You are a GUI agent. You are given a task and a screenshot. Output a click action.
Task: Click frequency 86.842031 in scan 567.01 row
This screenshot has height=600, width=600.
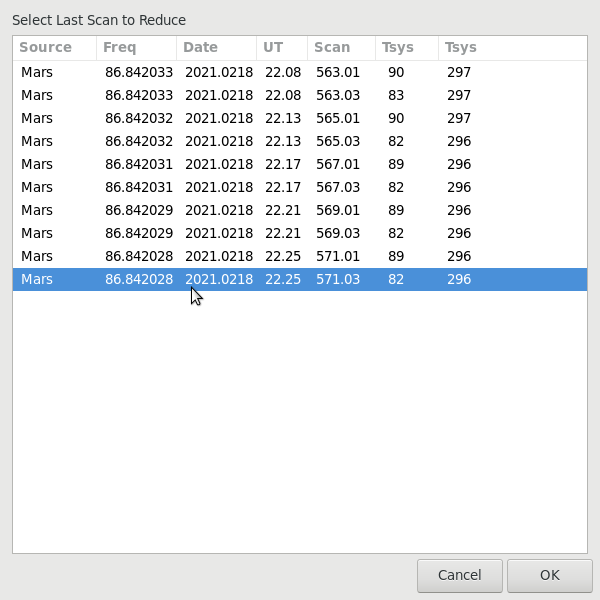click(x=139, y=164)
